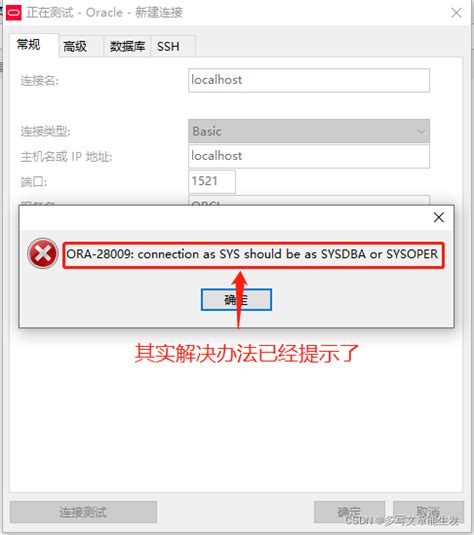Click the Oracle logo icon in title bar
Image resolution: width=474 pixels, height=535 pixels.
14,13
